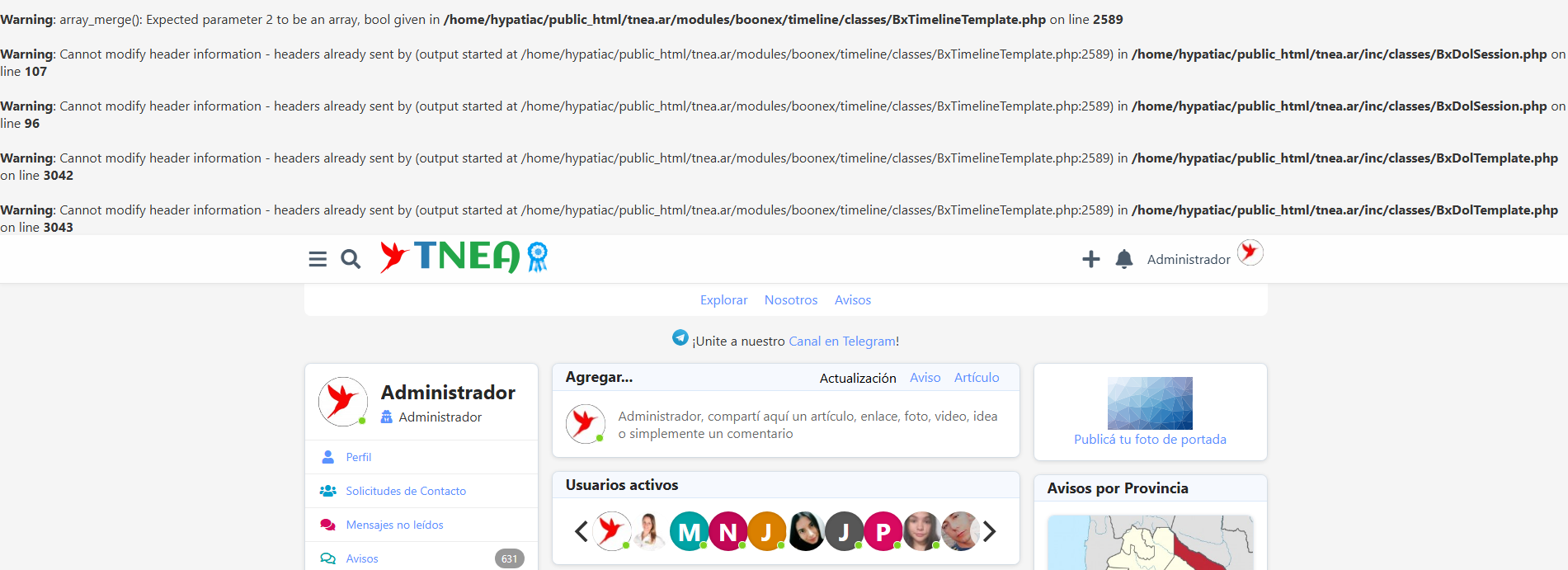Open the hamburger menu icon
The image size is (1568, 570).
318,259
